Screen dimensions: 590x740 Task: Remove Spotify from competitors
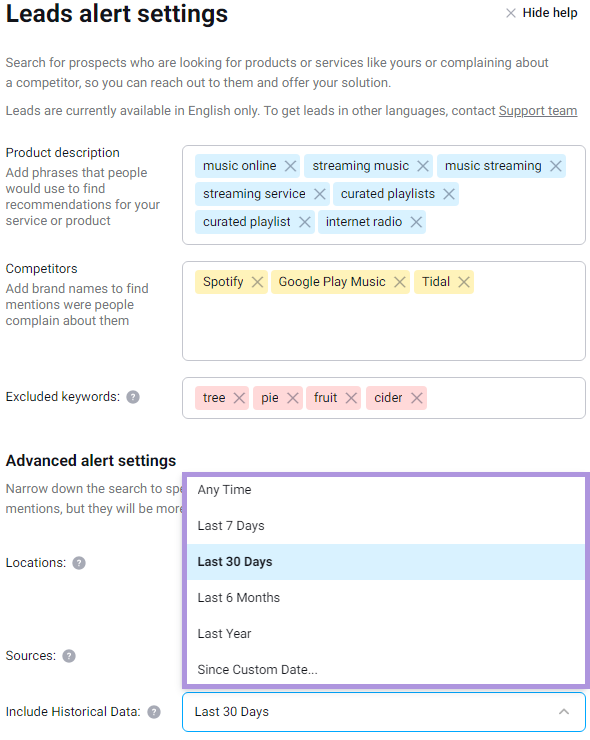[257, 282]
